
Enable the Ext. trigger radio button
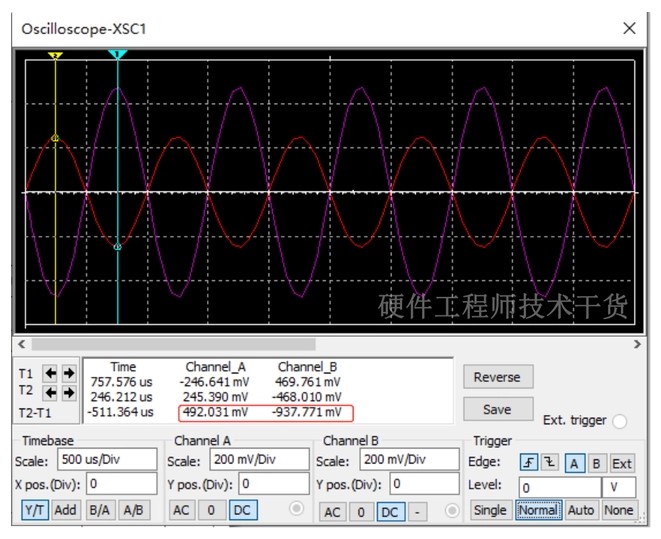(619, 421)
